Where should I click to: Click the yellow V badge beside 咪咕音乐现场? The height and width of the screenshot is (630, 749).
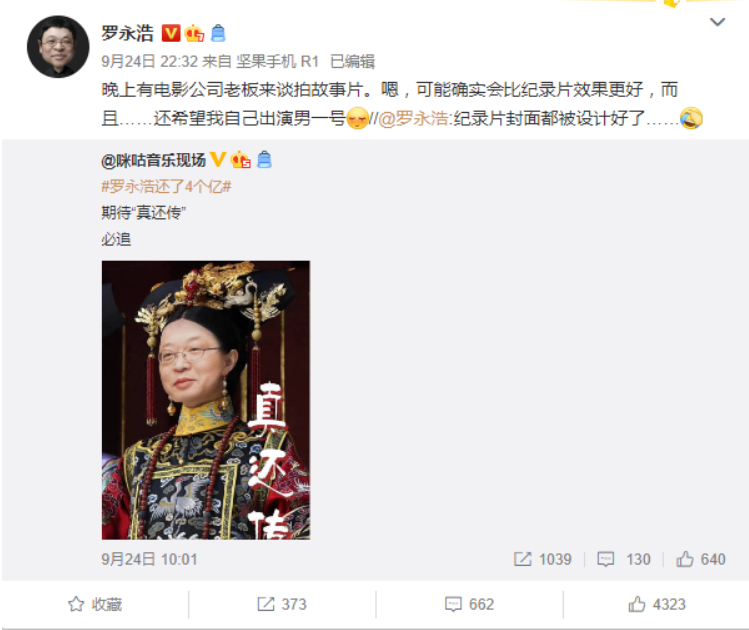click(x=218, y=159)
